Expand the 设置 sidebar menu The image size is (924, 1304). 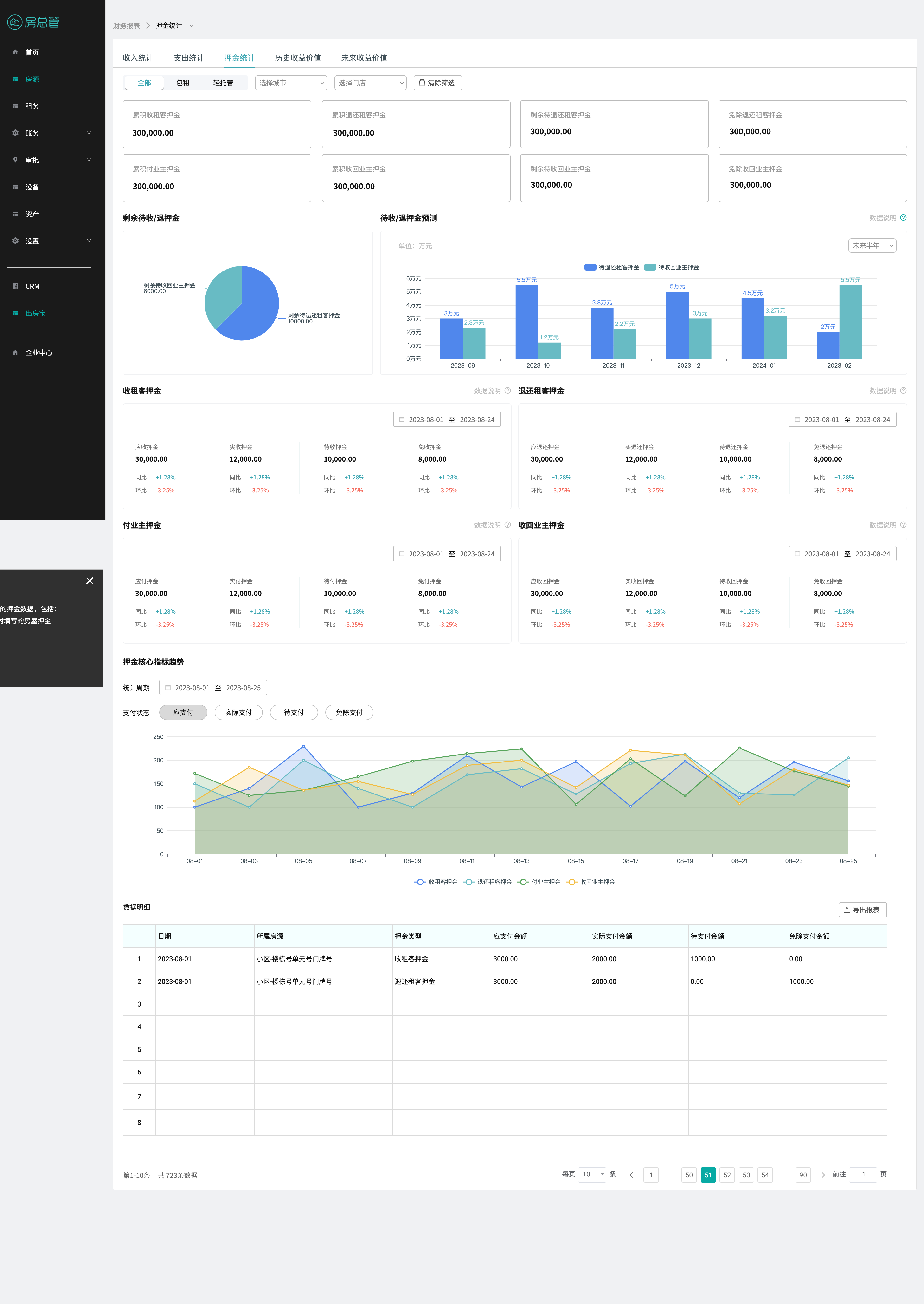pos(89,241)
